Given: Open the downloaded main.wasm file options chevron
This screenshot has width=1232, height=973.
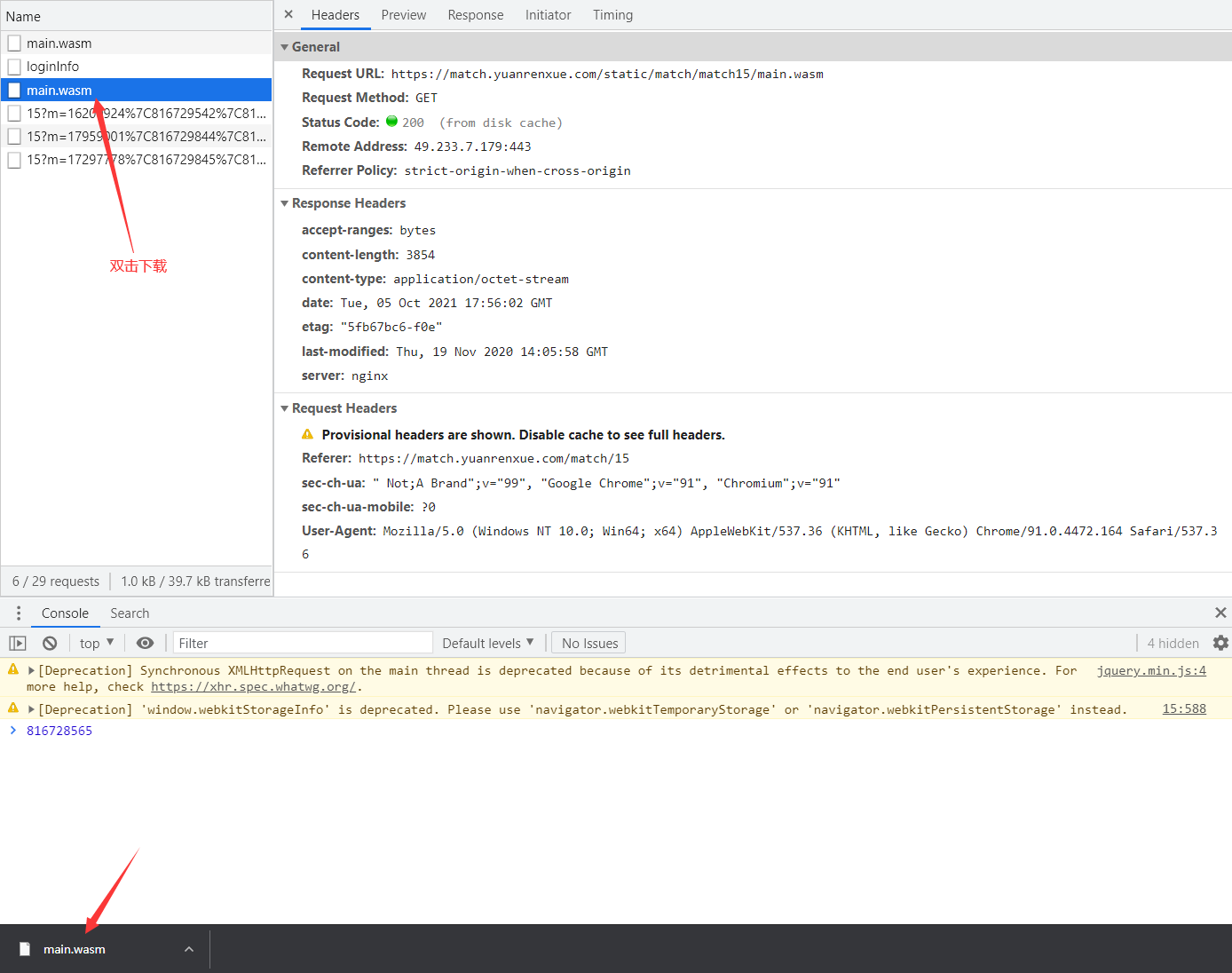Looking at the screenshot, I should click(189, 949).
